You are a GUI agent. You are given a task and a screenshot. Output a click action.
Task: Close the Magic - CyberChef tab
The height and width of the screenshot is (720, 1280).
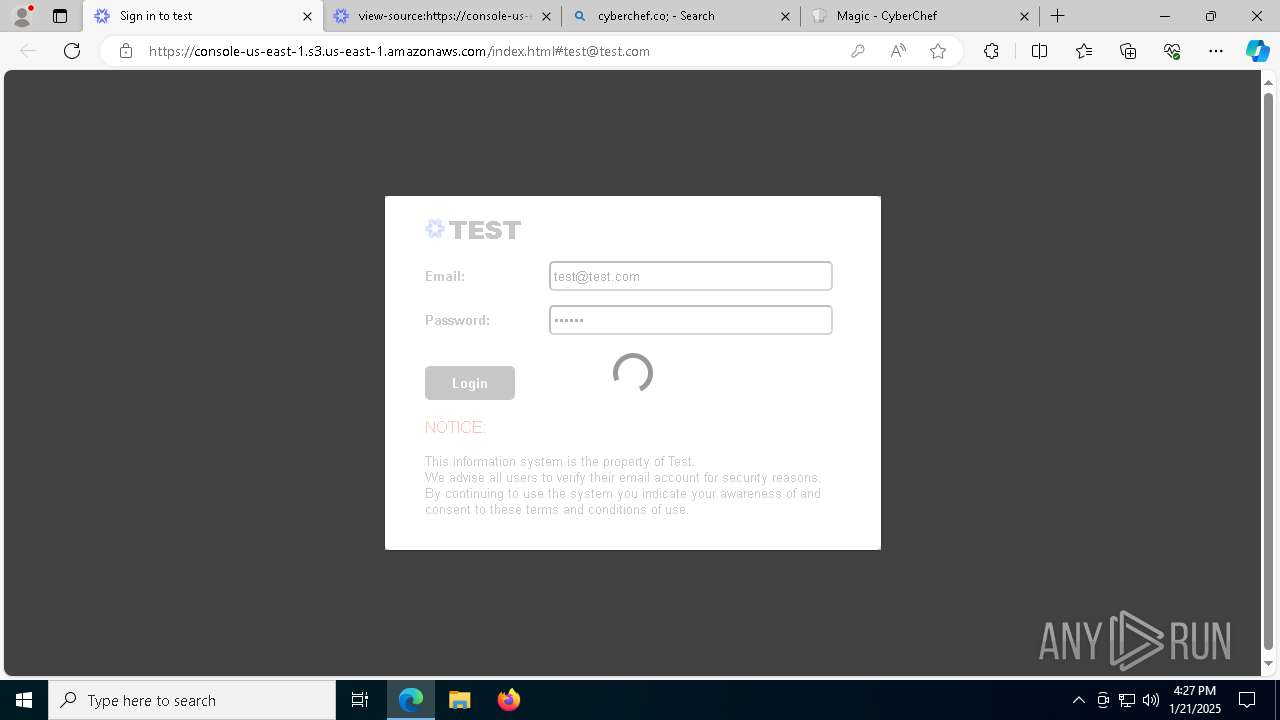point(1024,16)
